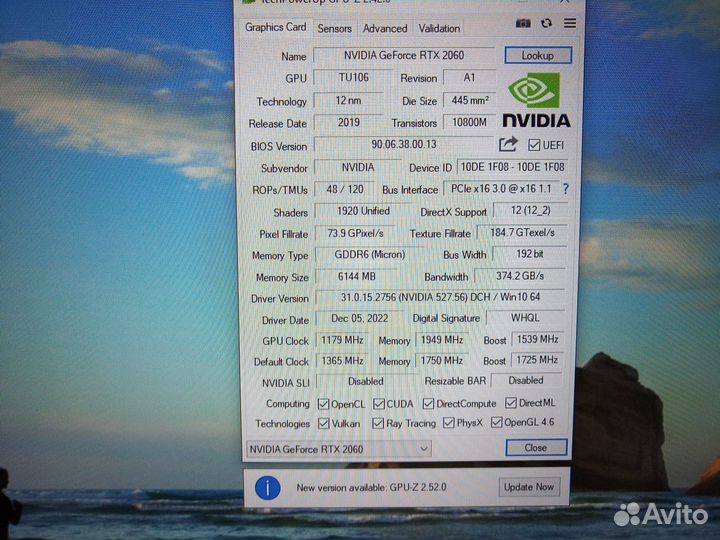Toggle the PhysX checkbox
The width and height of the screenshot is (720, 540).
pyautogui.click(x=448, y=422)
